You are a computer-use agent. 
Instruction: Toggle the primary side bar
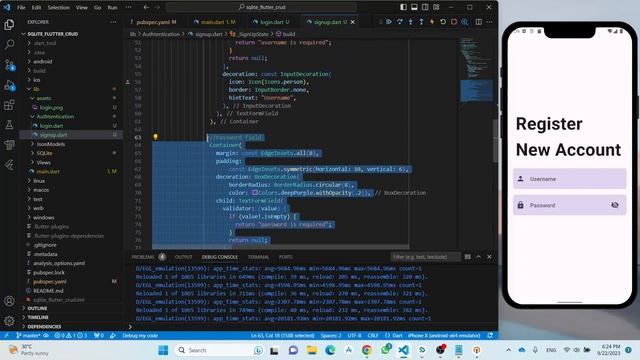coord(403,7)
